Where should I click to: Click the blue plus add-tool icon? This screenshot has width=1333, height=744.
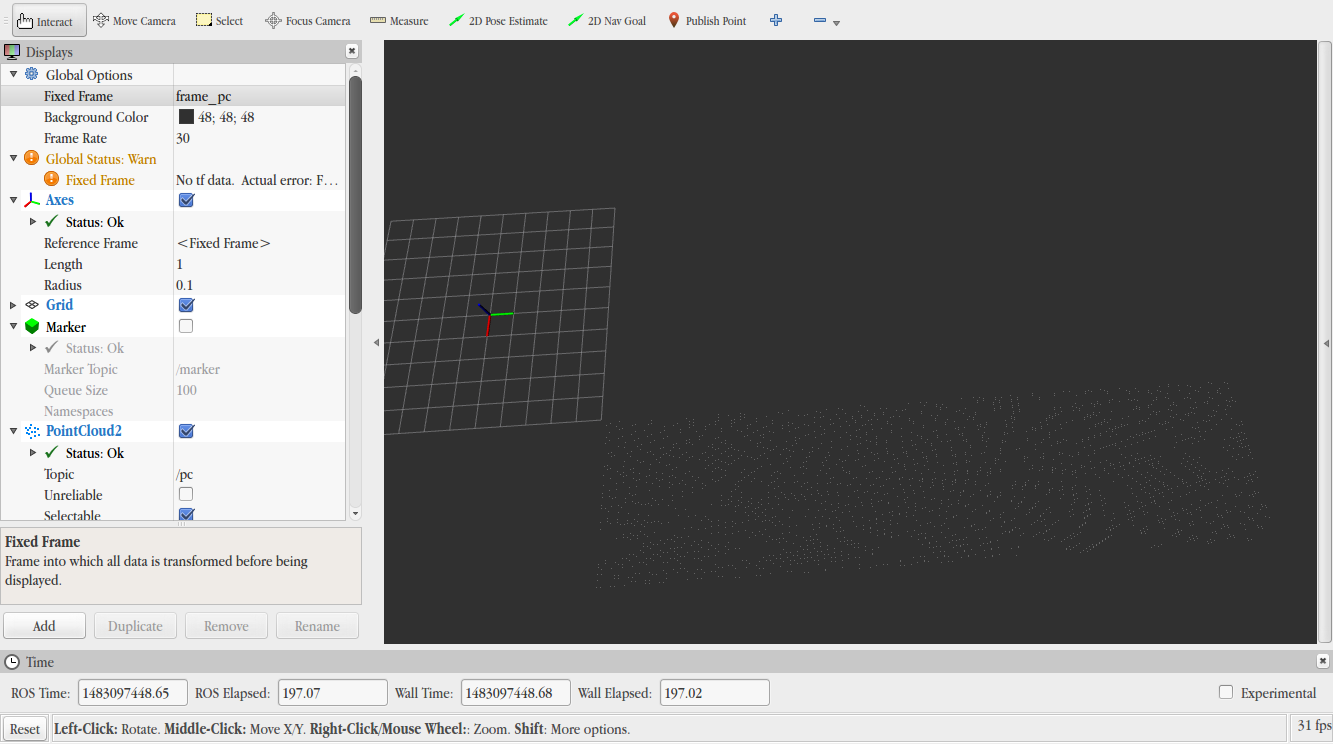pos(776,21)
